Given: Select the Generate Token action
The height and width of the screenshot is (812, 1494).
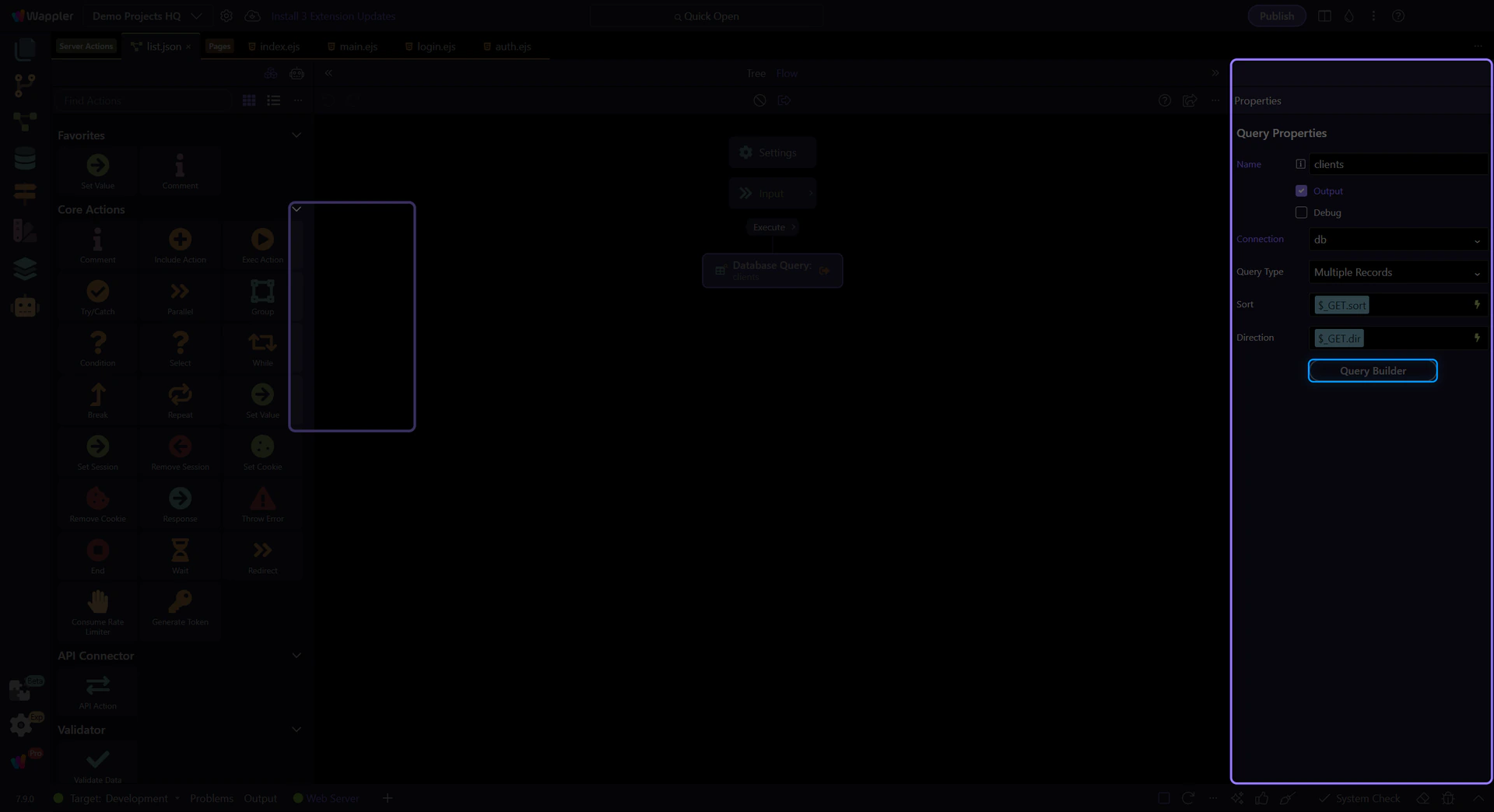Looking at the screenshot, I should tap(180, 603).
